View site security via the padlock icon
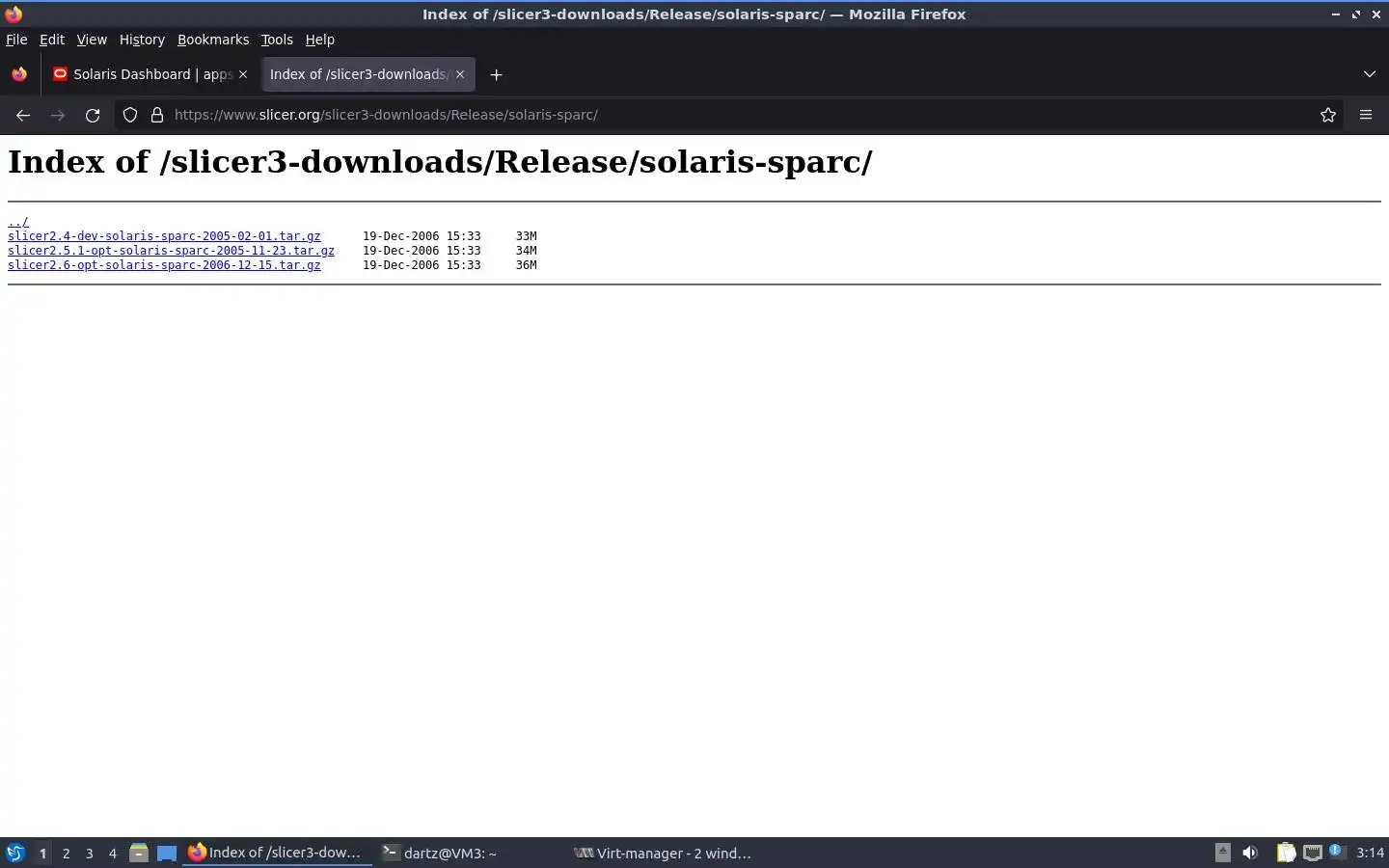Viewport: 1389px width, 868px height. (x=157, y=115)
